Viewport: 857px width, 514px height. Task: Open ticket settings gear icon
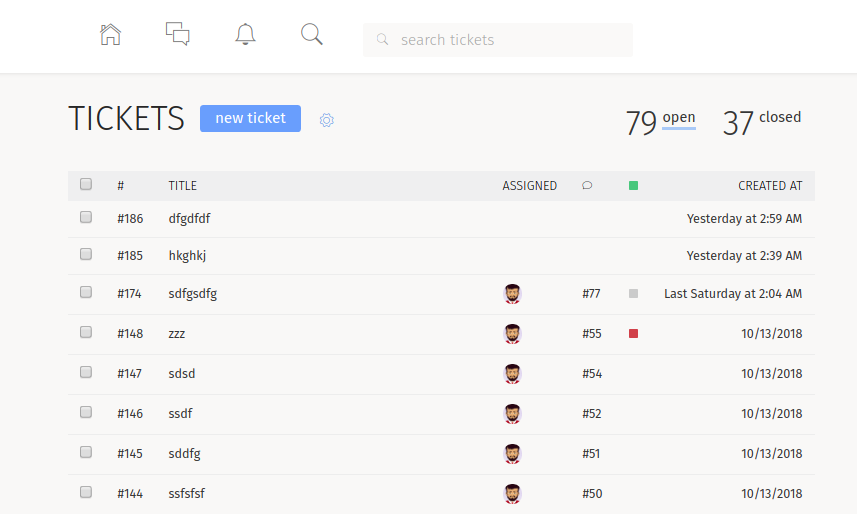[326, 120]
